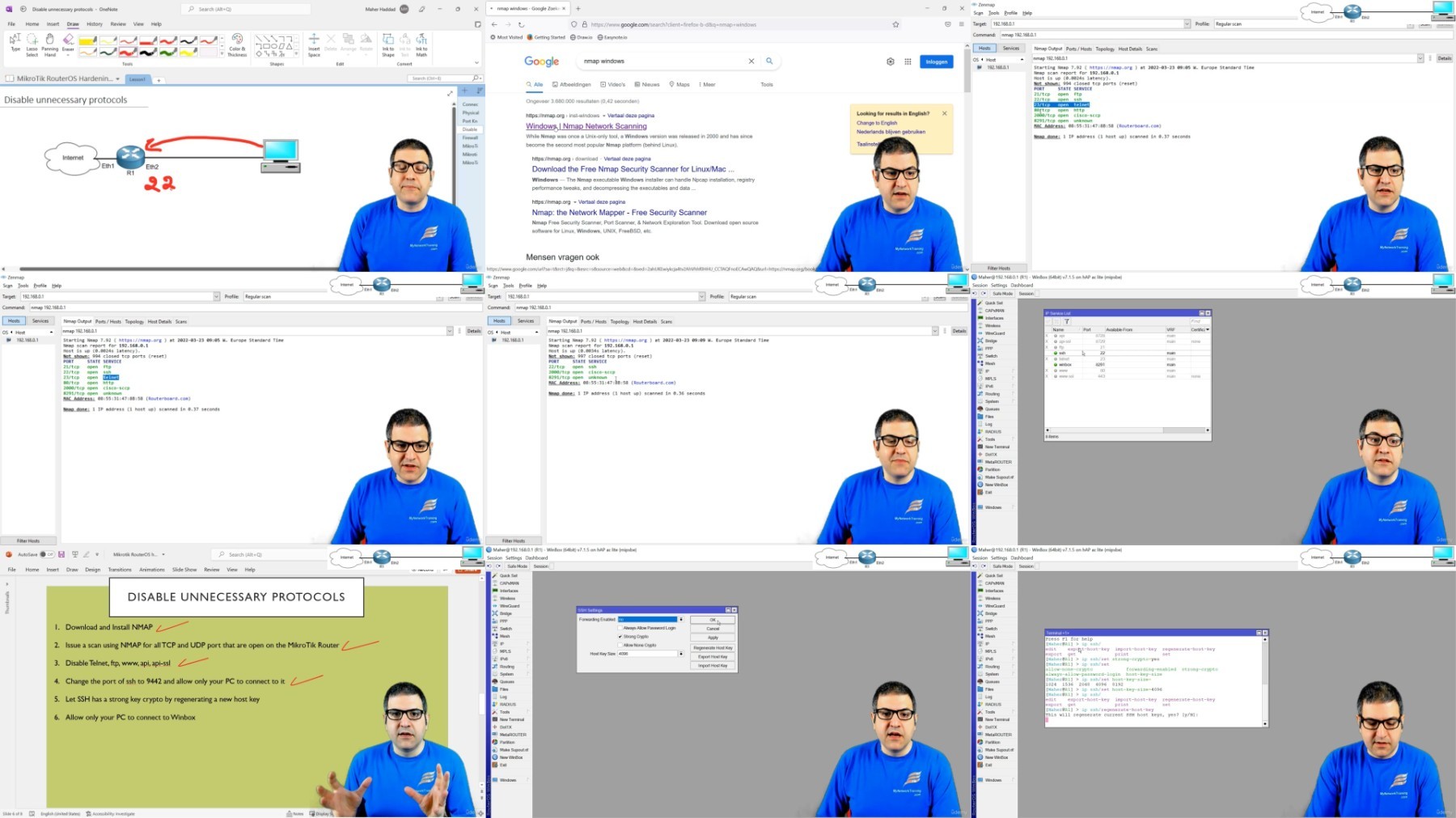Toggle Safe Mode in the IP Service List frame
This screenshot has width=1456, height=818.
1002,294
